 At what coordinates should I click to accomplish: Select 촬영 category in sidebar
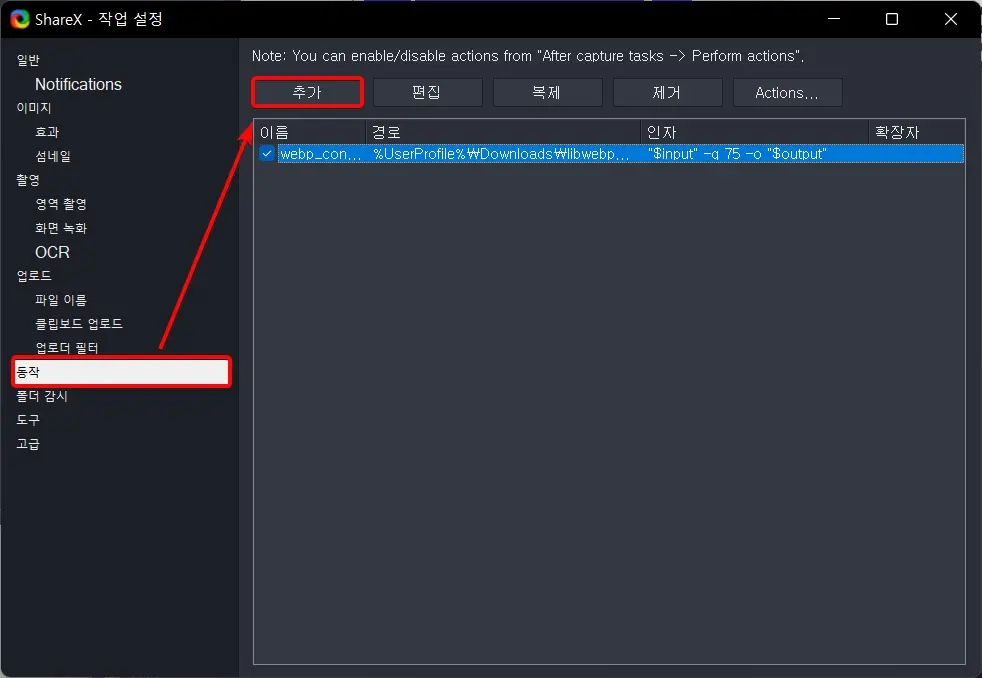click(x=28, y=180)
